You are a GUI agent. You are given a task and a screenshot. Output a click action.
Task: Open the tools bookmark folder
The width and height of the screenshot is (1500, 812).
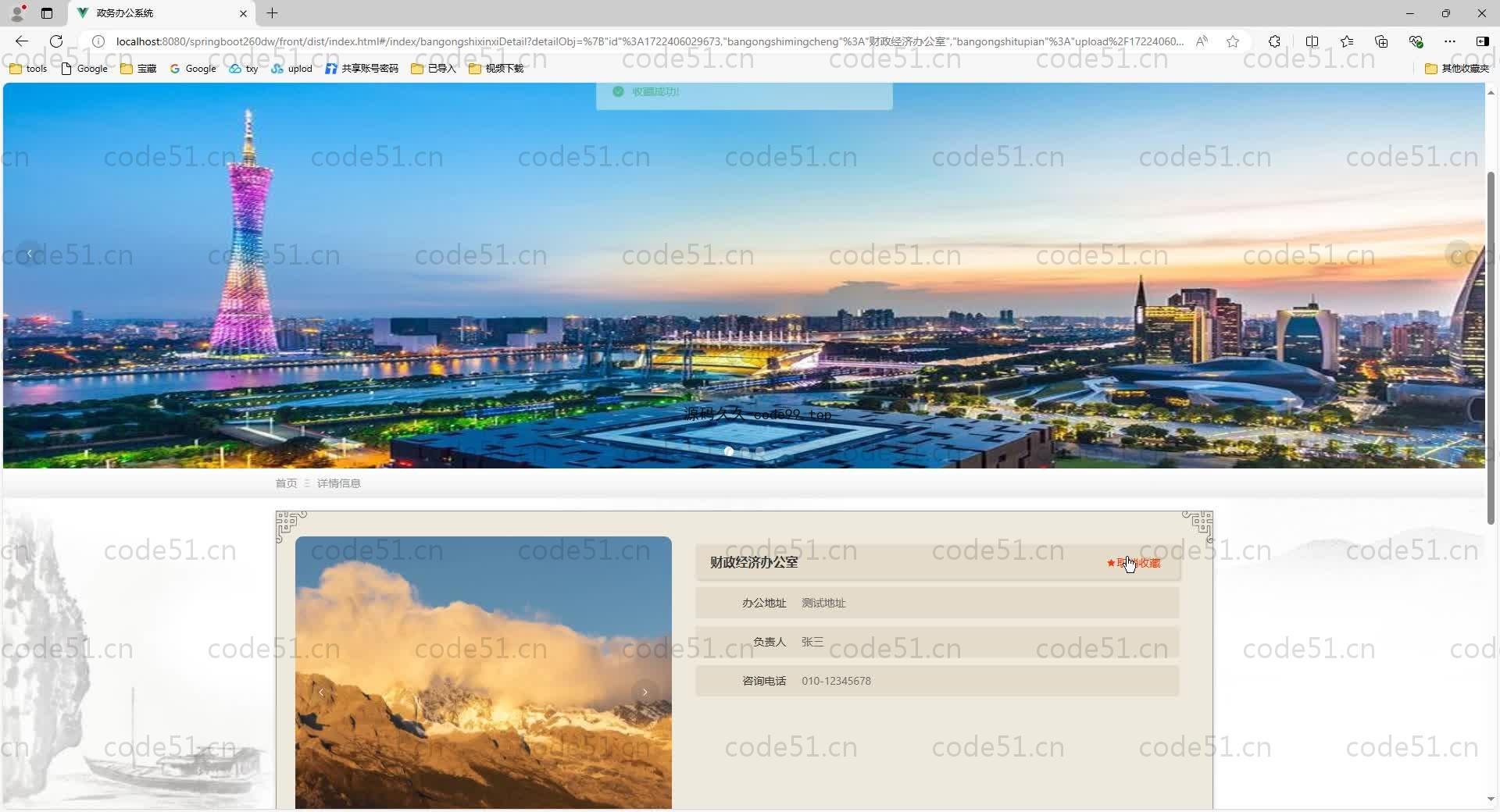tap(28, 69)
